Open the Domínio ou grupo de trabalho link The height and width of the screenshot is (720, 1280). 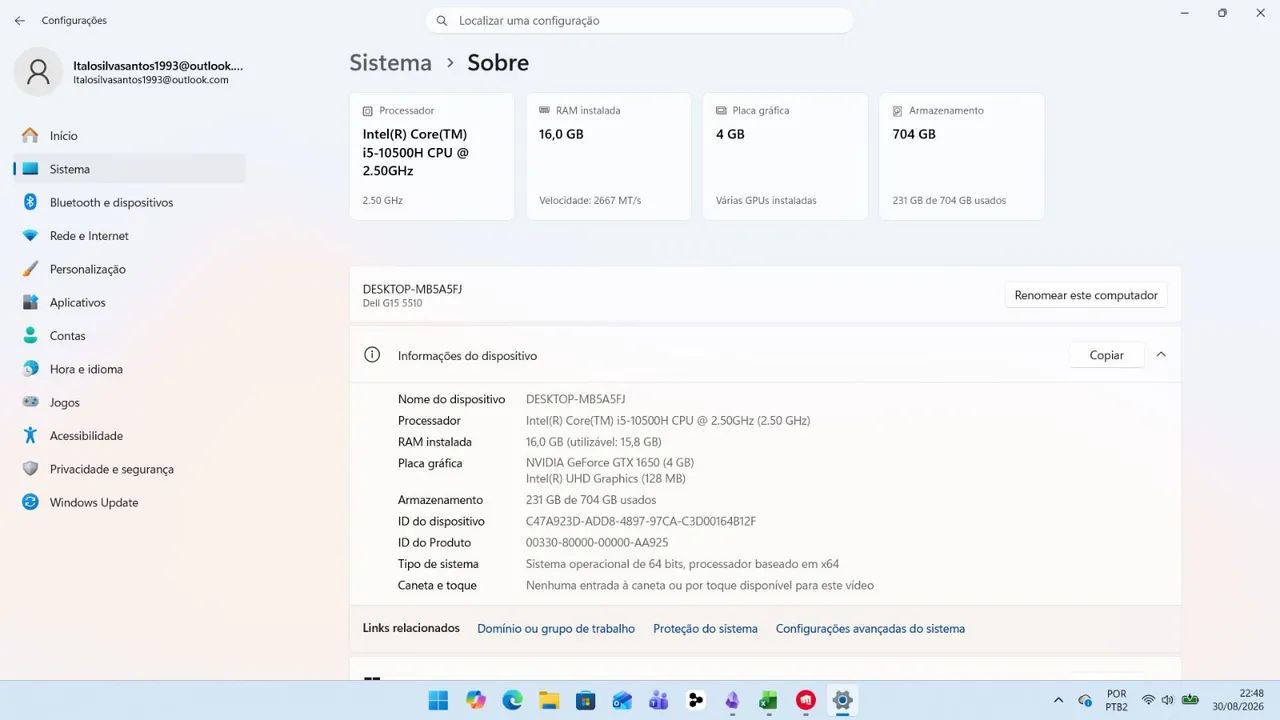click(x=556, y=629)
